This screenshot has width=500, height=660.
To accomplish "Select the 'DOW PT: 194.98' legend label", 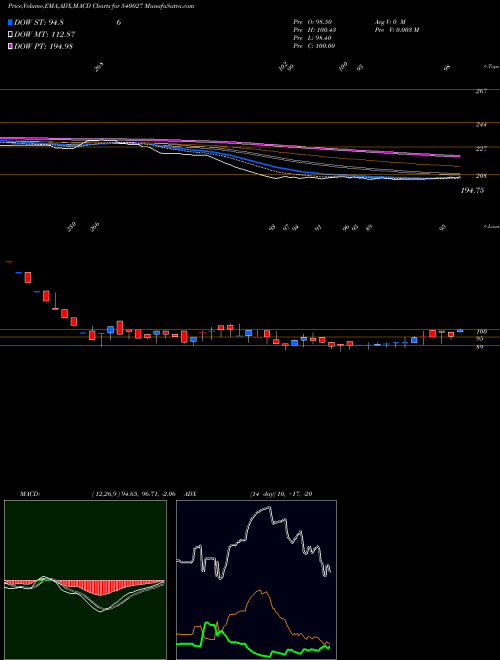I will pos(44,46).
